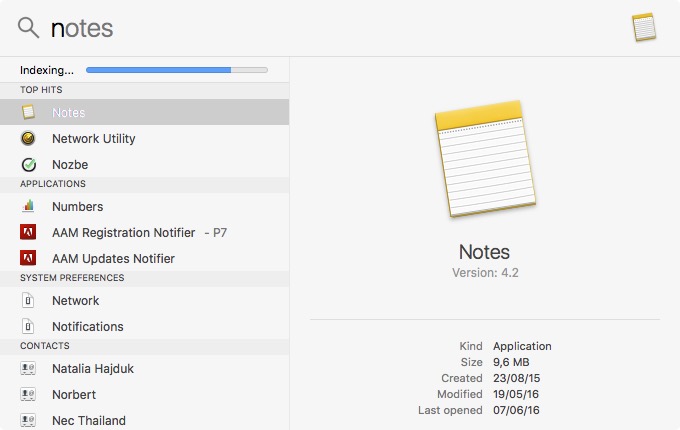Screen dimensions: 680x430
Task: Click the Size value 9,6 MB
Action: point(511,362)
